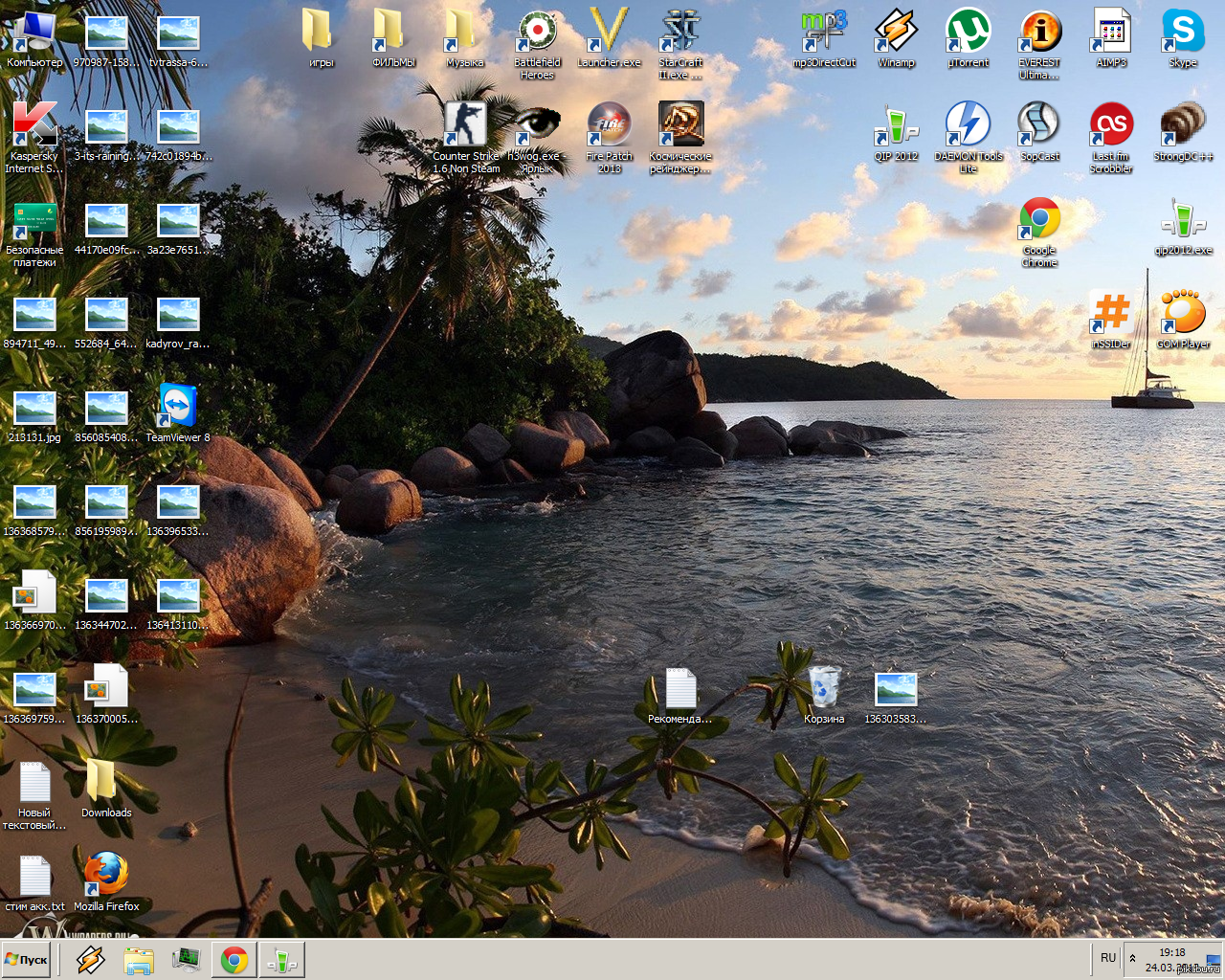The image size is (1225, 980).
Task: Open file explorer from the taskbar
Action: 139,959
